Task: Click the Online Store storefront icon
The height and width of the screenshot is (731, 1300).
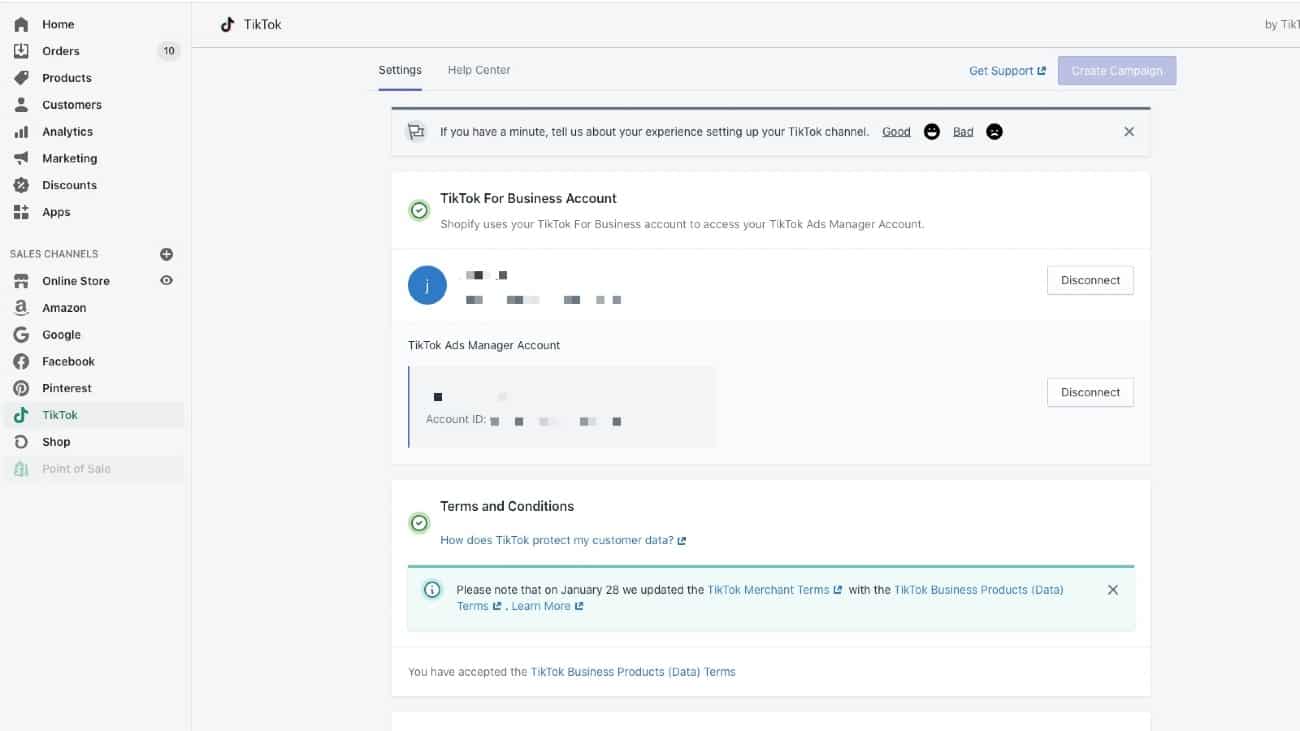Action: [x=21, y=281]
